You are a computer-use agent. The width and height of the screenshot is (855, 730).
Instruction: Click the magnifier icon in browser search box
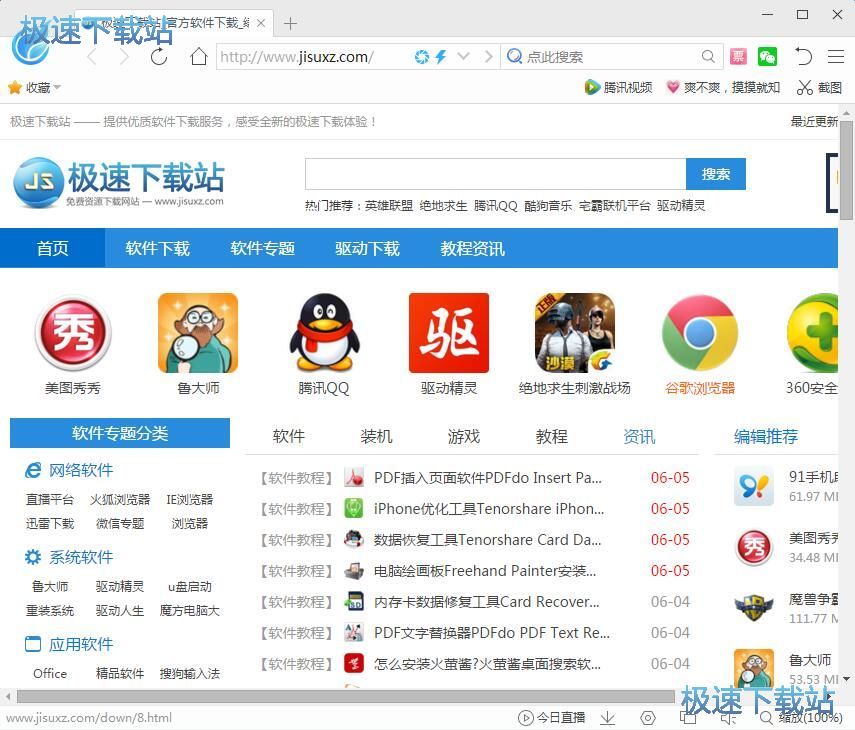(708, 56)
